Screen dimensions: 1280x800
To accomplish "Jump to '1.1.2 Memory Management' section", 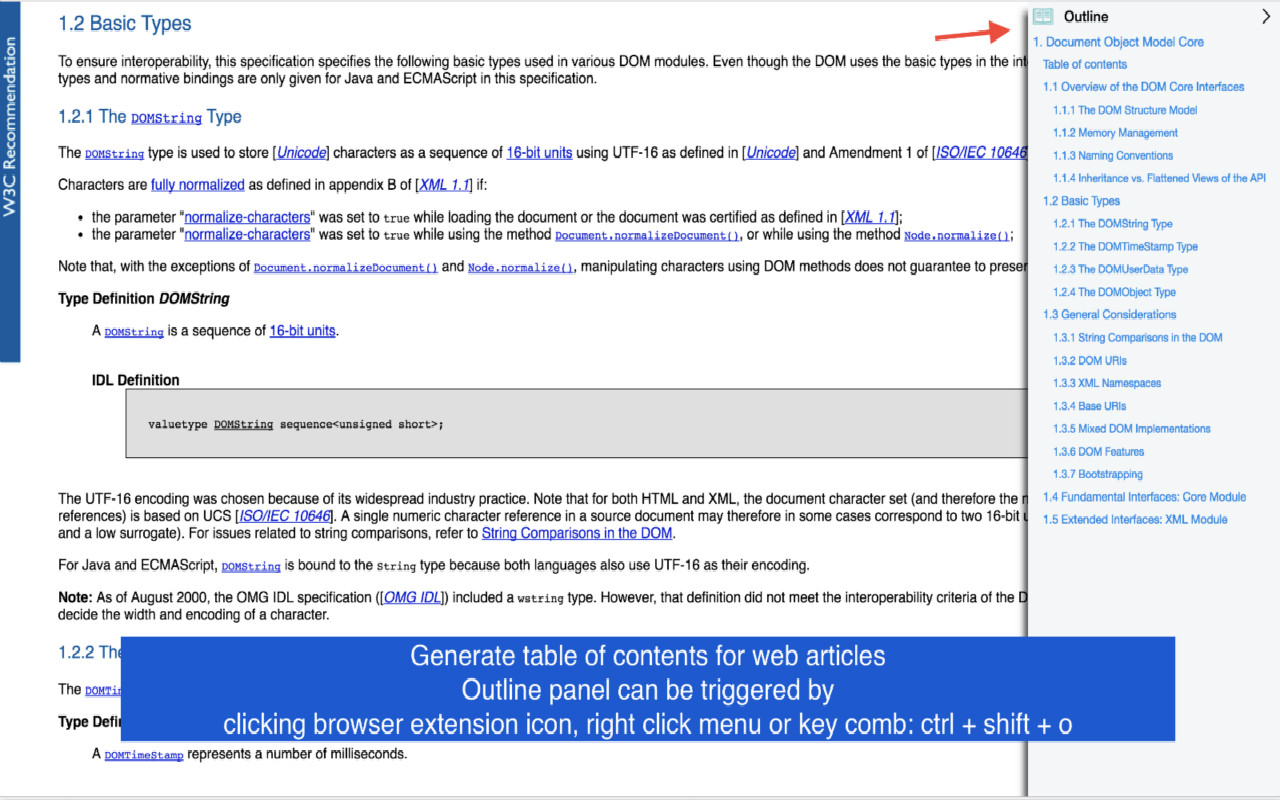I will (1115, 133).
